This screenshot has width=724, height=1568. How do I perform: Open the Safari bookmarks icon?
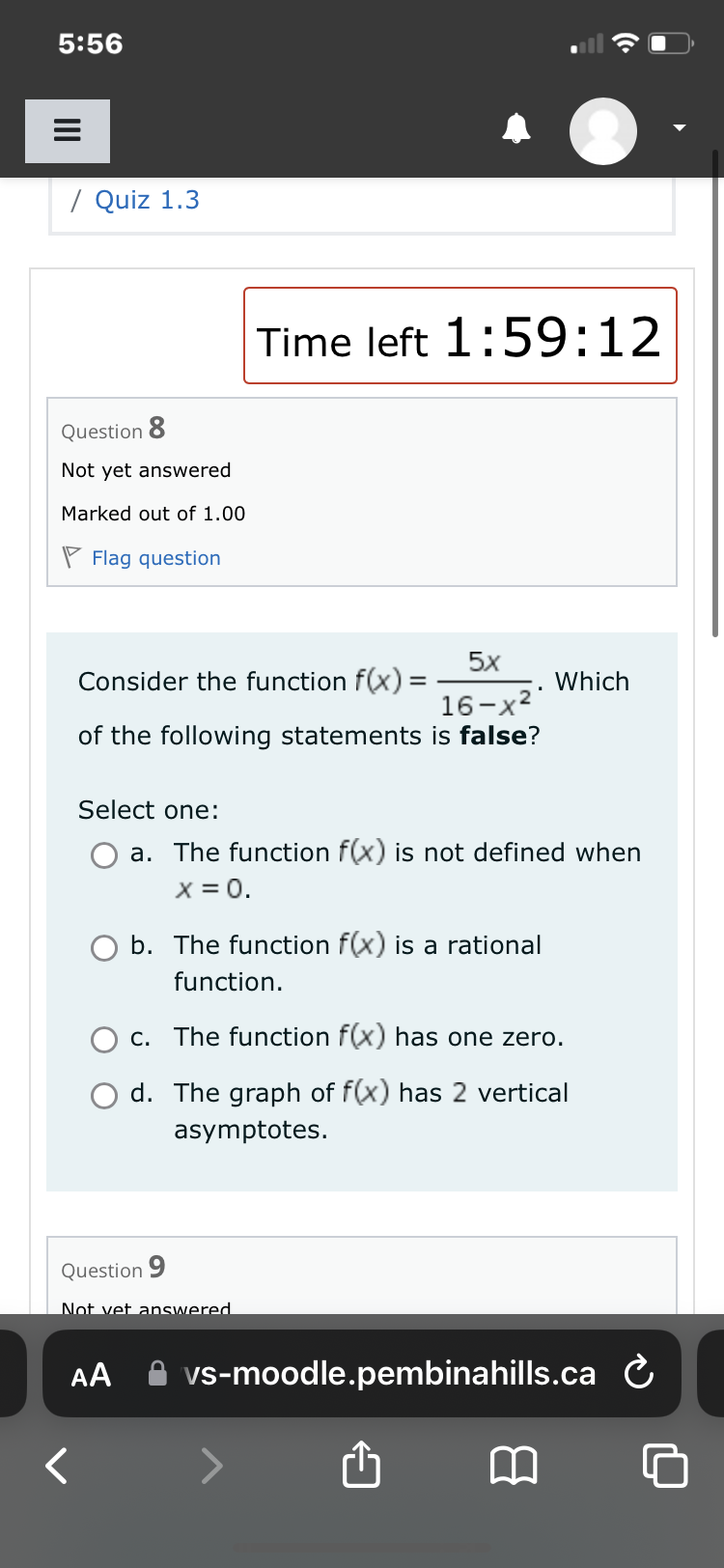click(515, 1465)
